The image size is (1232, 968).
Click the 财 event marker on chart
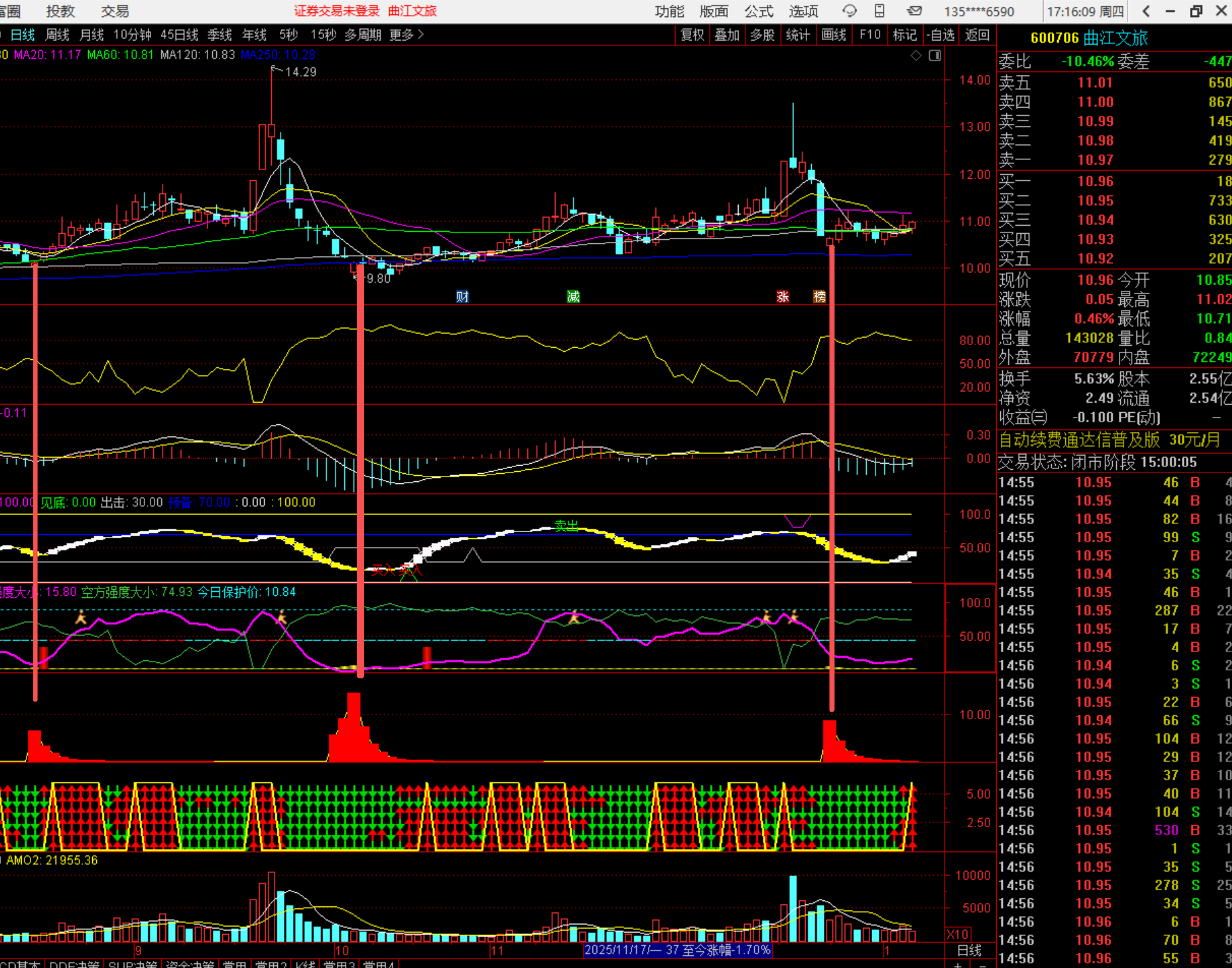pyautogui.click(x=462, y=297)
